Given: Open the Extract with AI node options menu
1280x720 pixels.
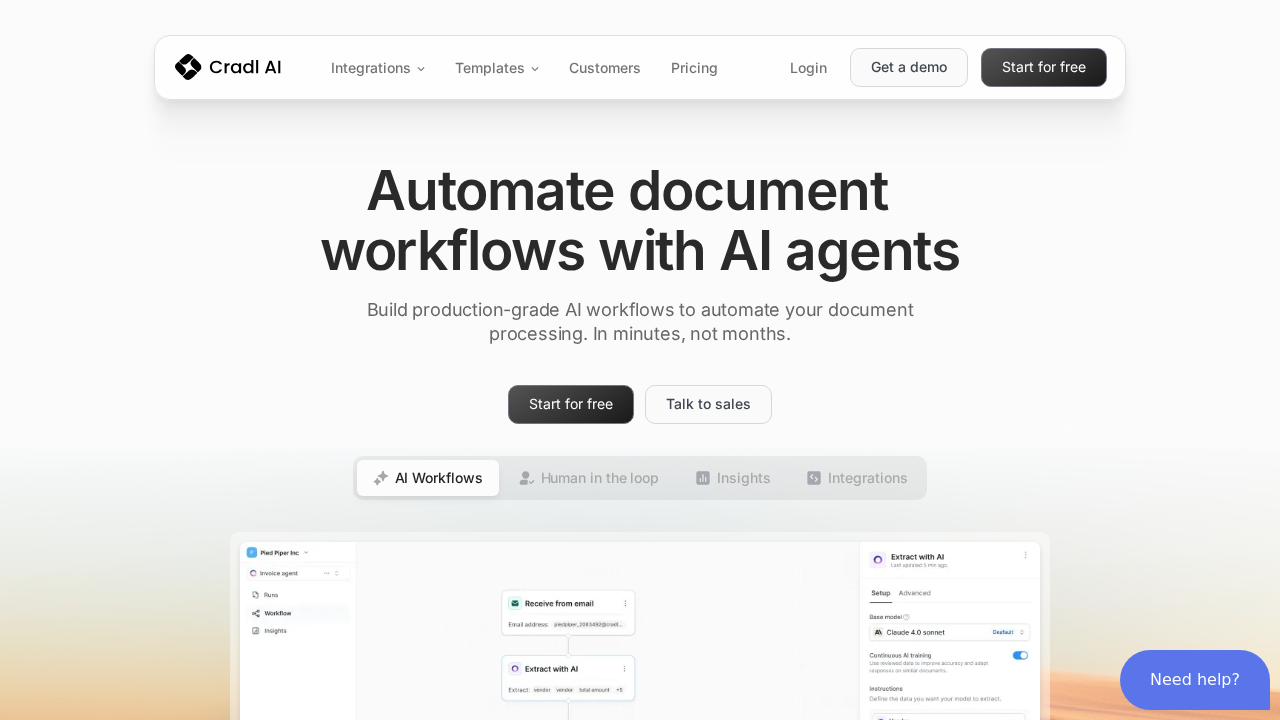Looking at the screenshot, I should pyautogui.click(x=625, y=668).
